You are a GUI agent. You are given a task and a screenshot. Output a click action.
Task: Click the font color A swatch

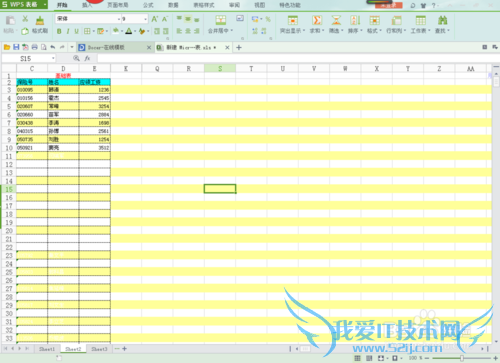pyautogui.click(x=129, y=31)
